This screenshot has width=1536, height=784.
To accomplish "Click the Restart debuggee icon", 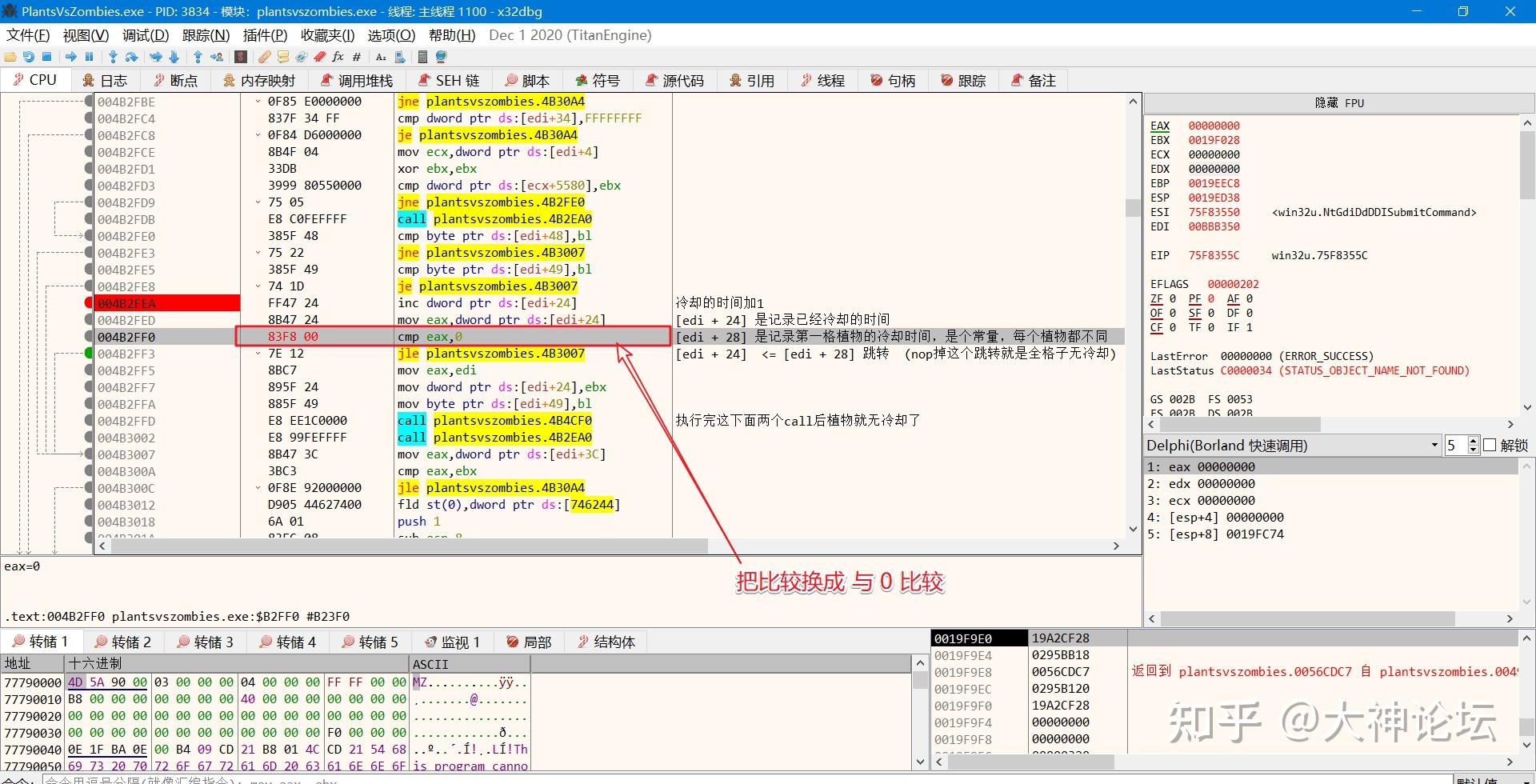I will (29, 57).
